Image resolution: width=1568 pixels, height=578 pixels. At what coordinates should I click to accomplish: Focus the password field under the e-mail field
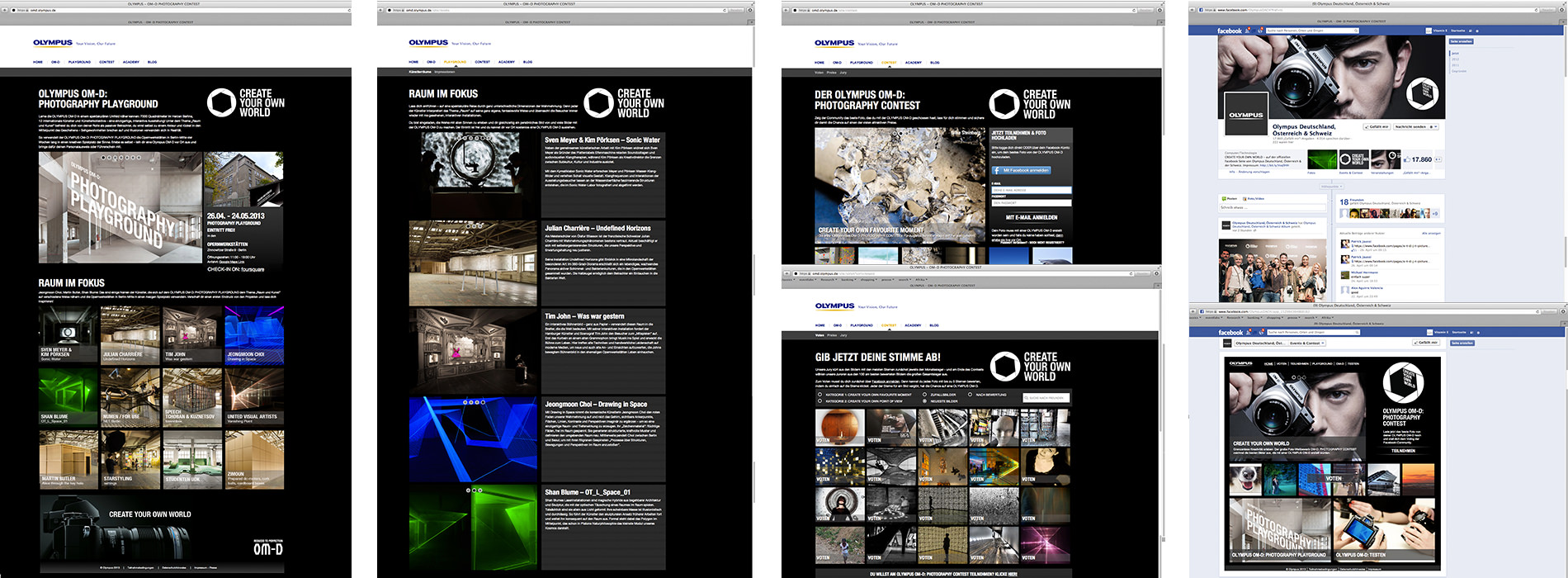click(x=1032, y=201)
